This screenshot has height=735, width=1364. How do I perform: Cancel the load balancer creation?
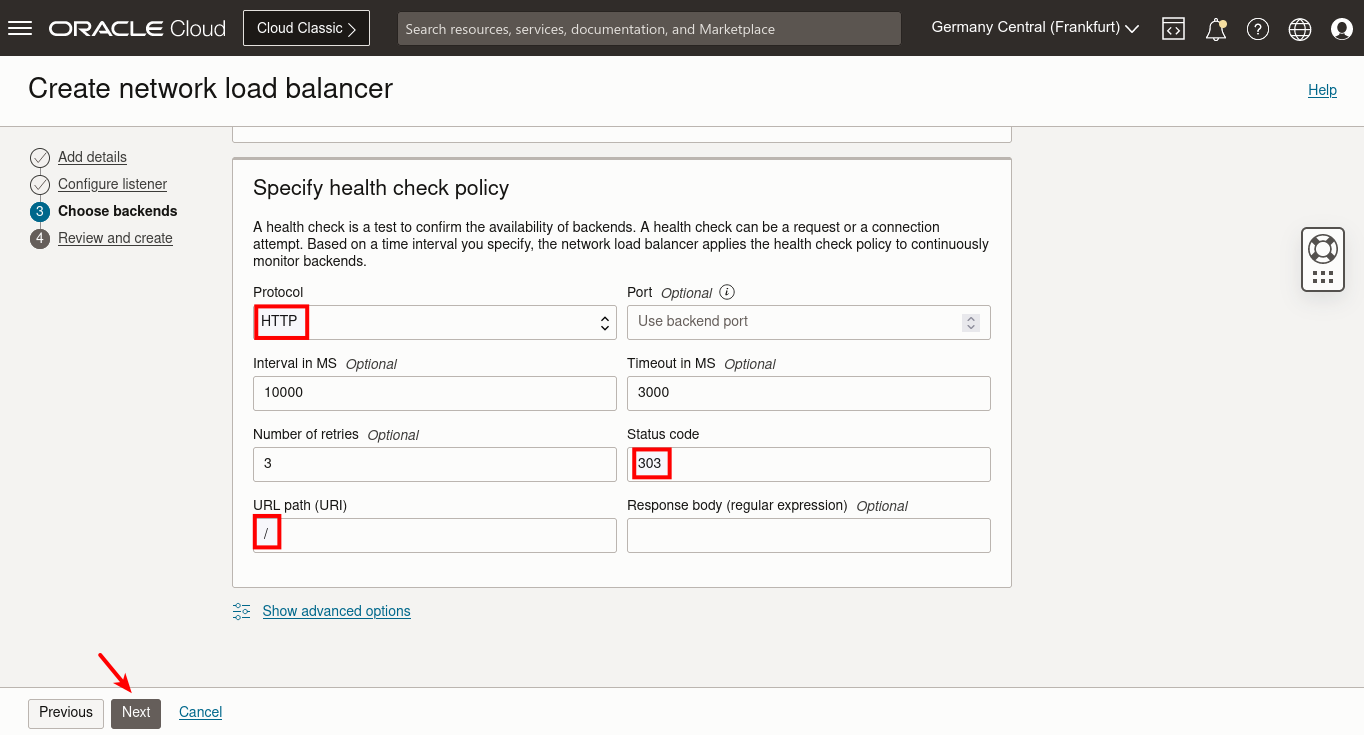pos(200,712)
